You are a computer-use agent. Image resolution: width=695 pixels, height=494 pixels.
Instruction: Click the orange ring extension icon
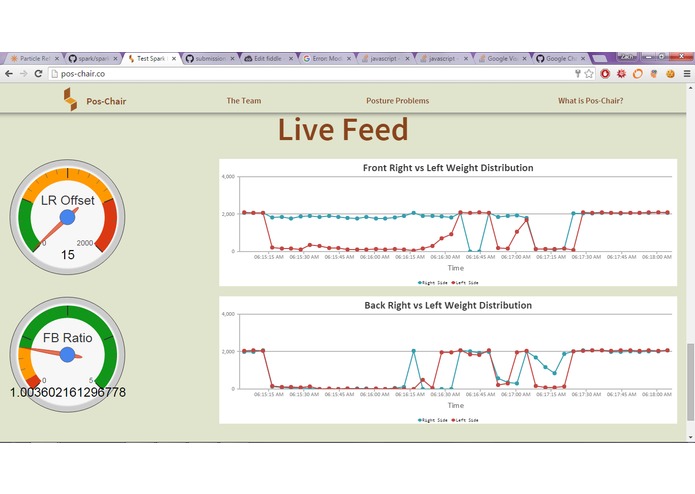point(637,74)
